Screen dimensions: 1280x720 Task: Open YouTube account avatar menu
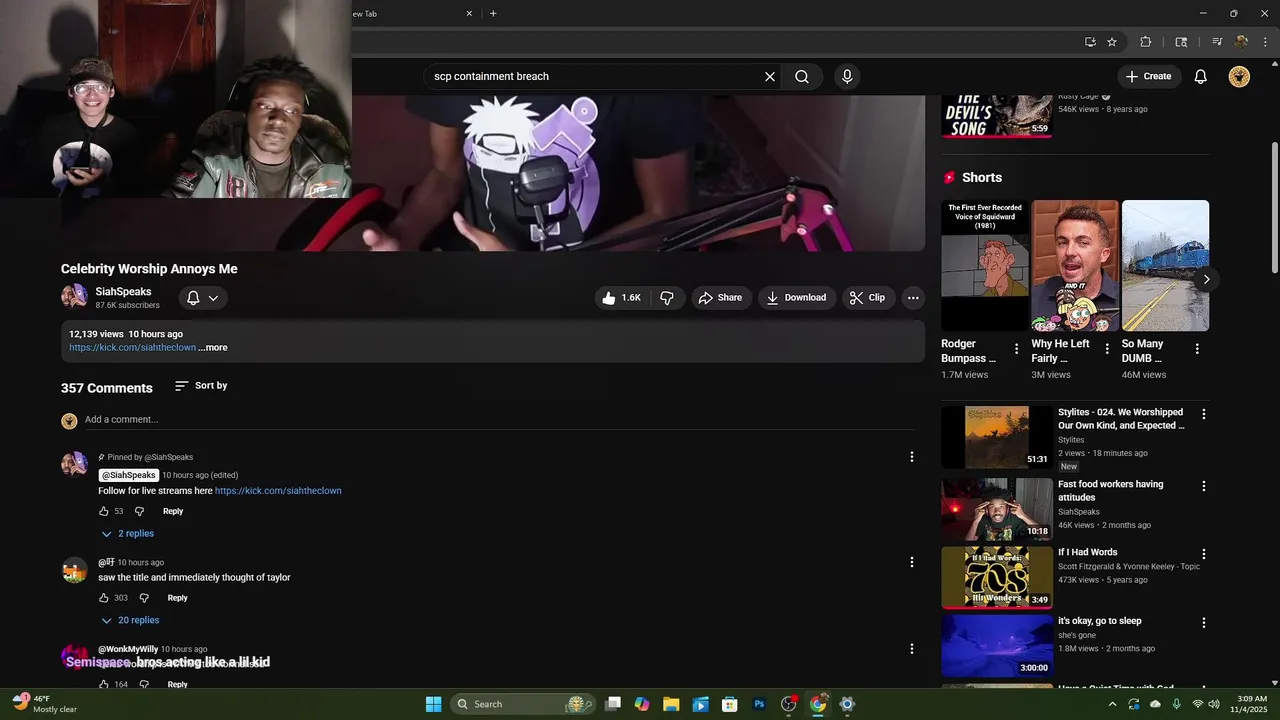(x=1239, y=76)
